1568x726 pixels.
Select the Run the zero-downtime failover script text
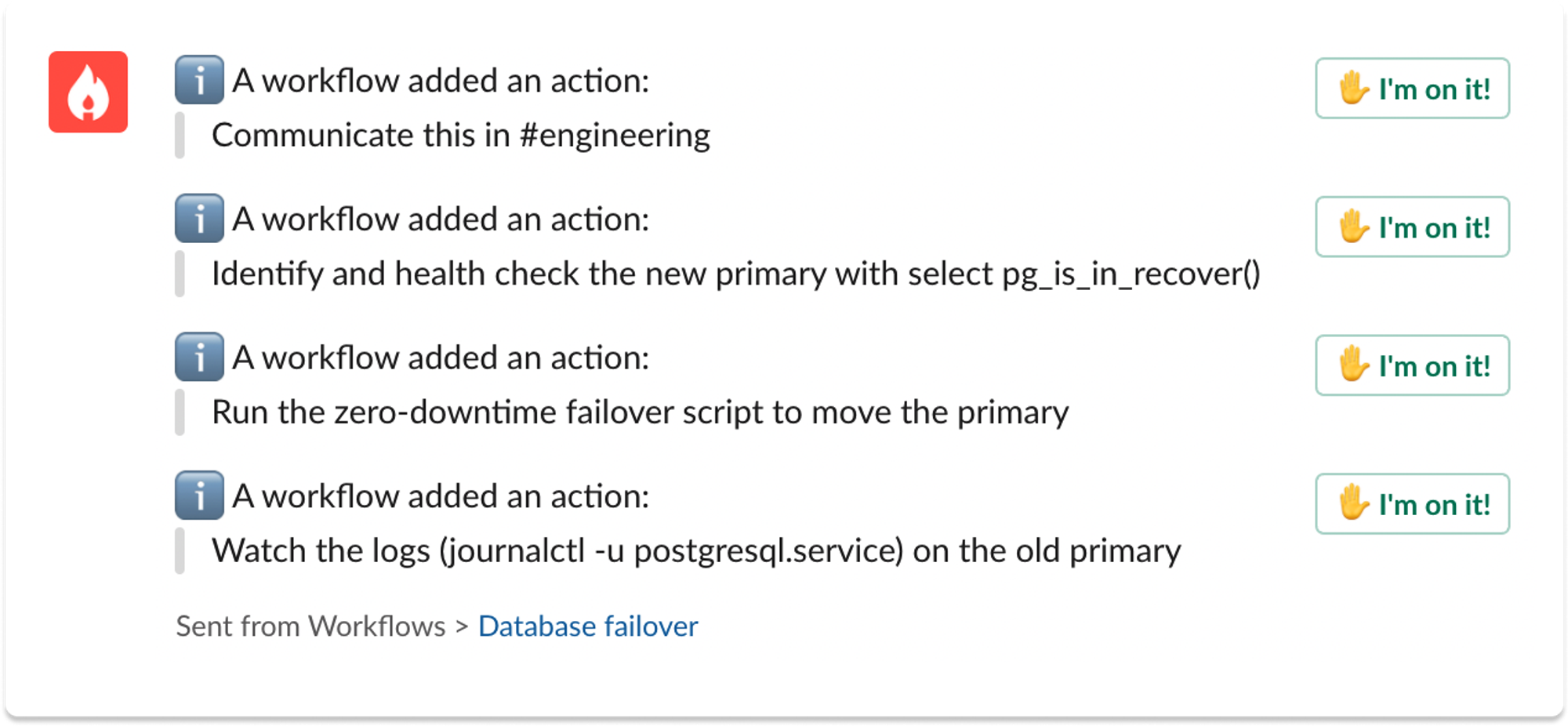tap(640, 412)
